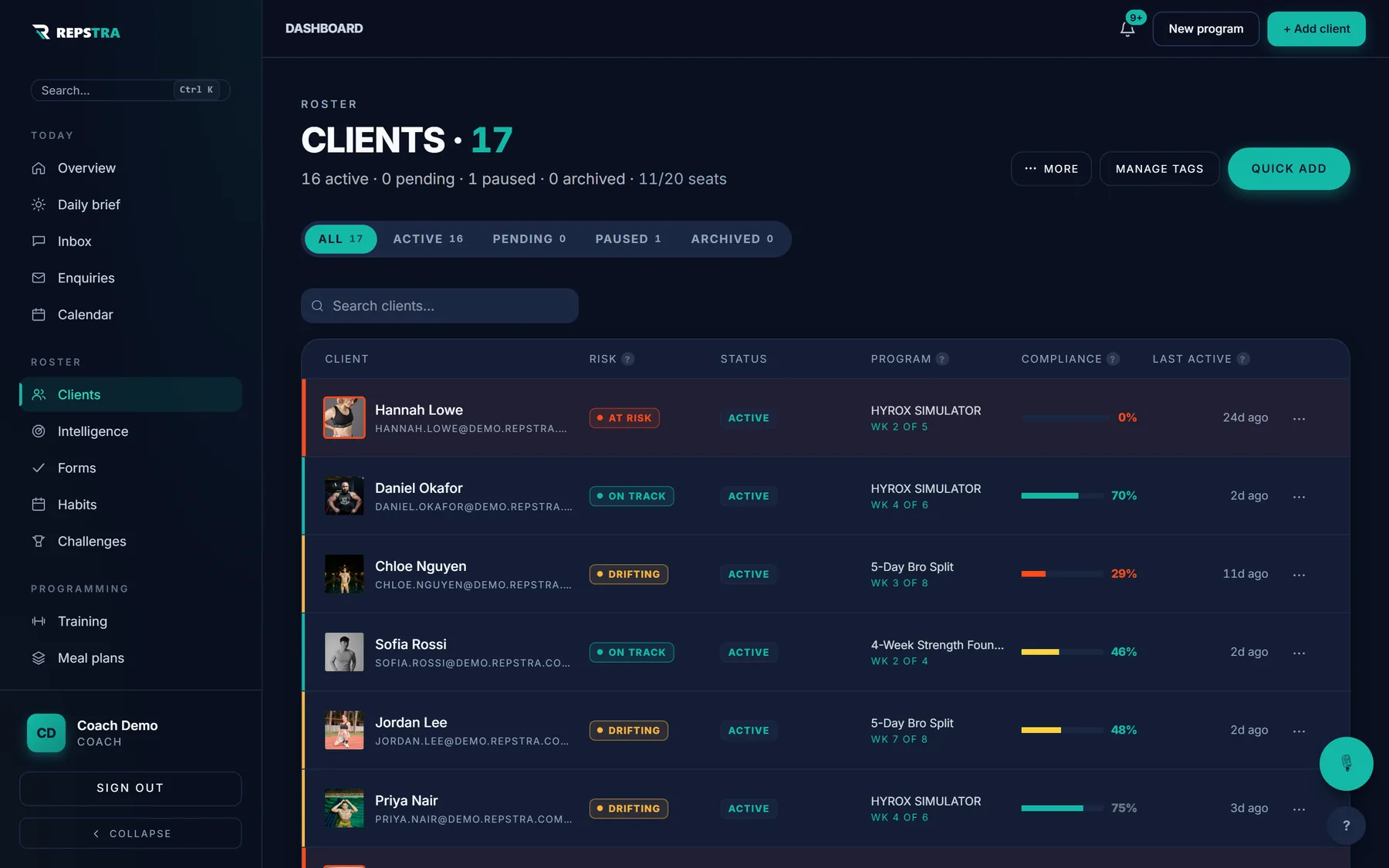Click 4-Week Strength Foun... program for Sofia Rossi

click(937, 645)
